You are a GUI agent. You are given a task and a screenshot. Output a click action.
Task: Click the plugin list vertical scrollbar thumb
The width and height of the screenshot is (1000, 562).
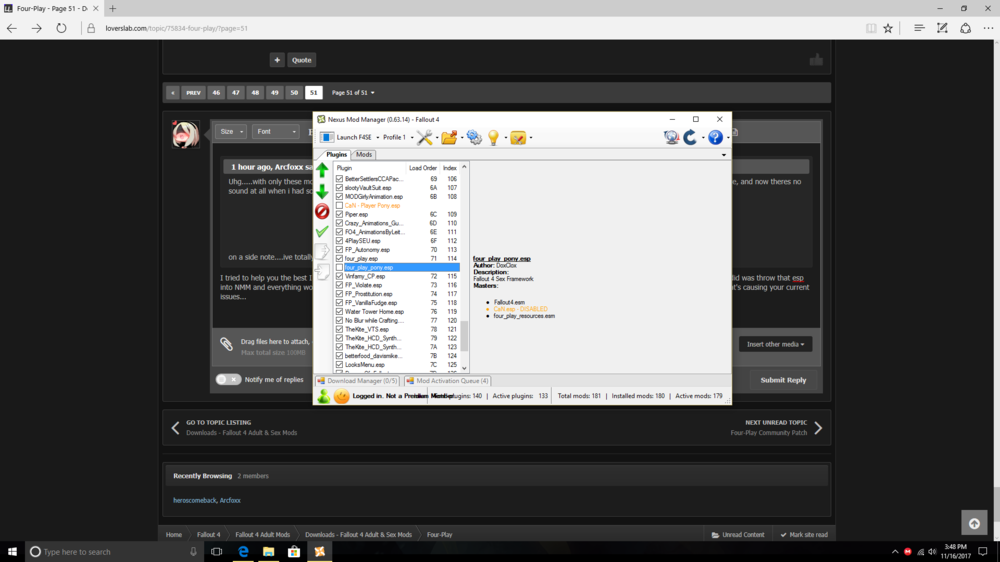tap(464, 336)
